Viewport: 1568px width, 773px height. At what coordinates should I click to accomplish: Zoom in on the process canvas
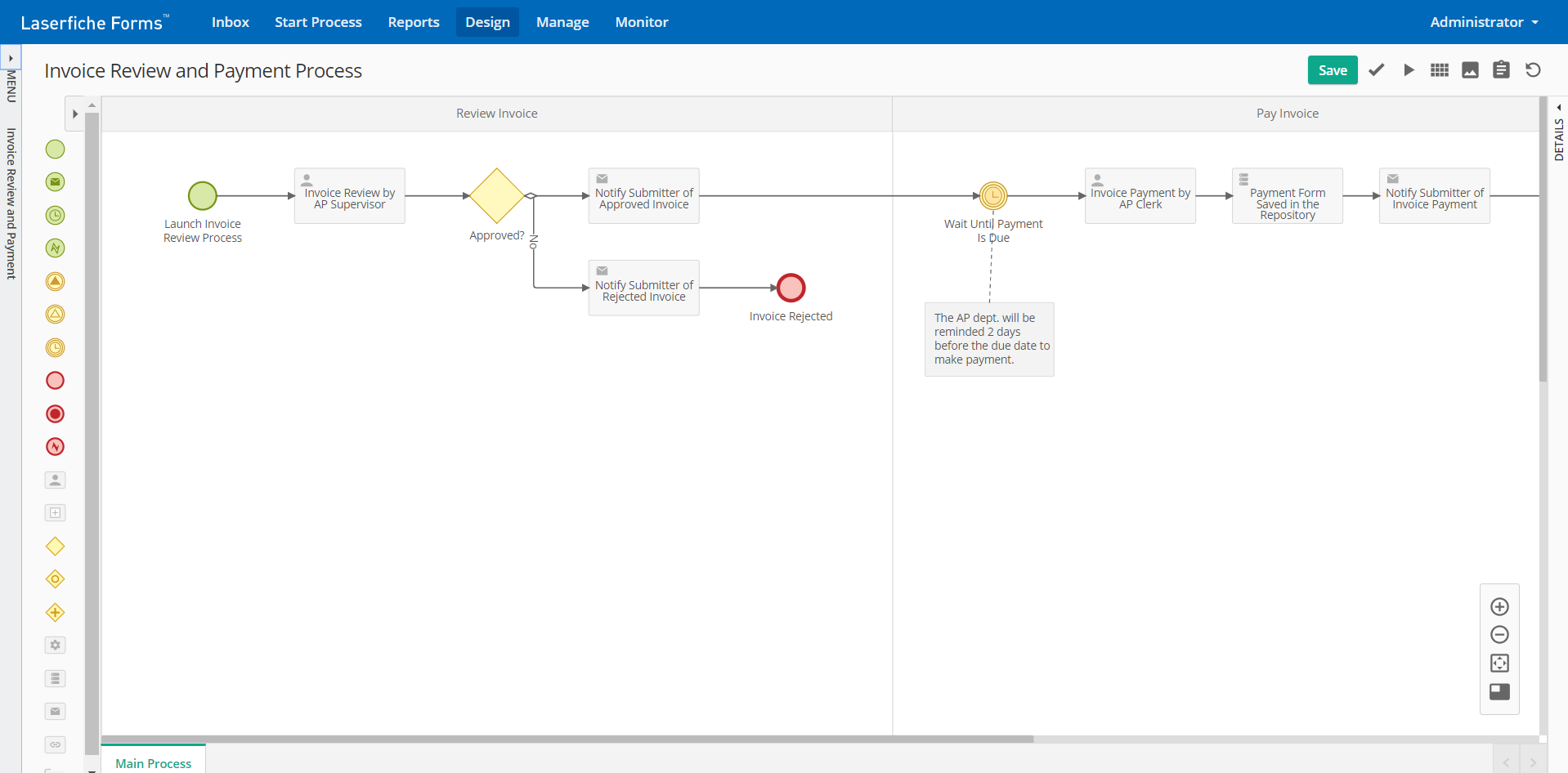coord(1499,607)
